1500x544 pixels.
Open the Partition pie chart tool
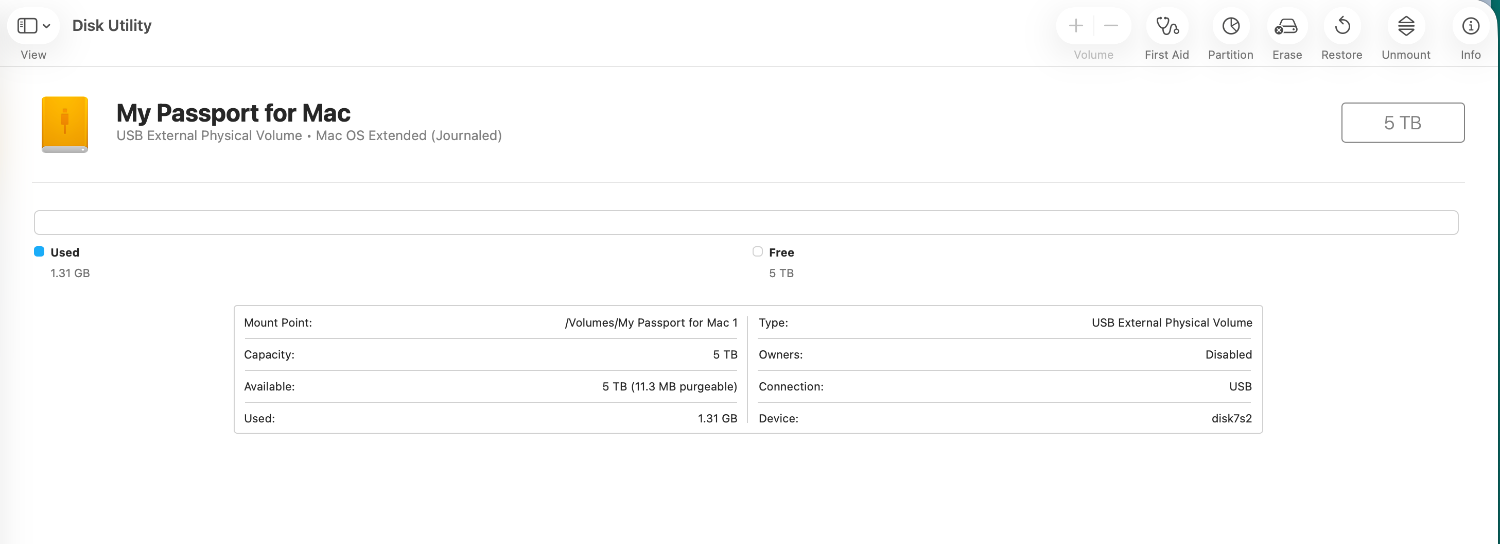[1230, 26]
